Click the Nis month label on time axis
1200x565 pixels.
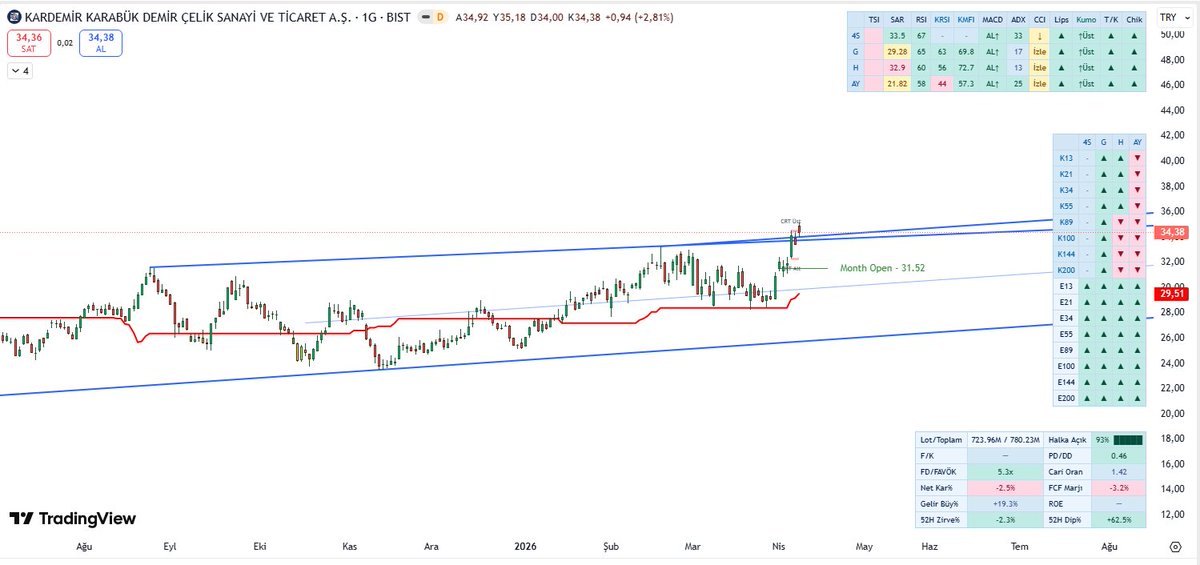pyautogui.click(x=779, y=547)
